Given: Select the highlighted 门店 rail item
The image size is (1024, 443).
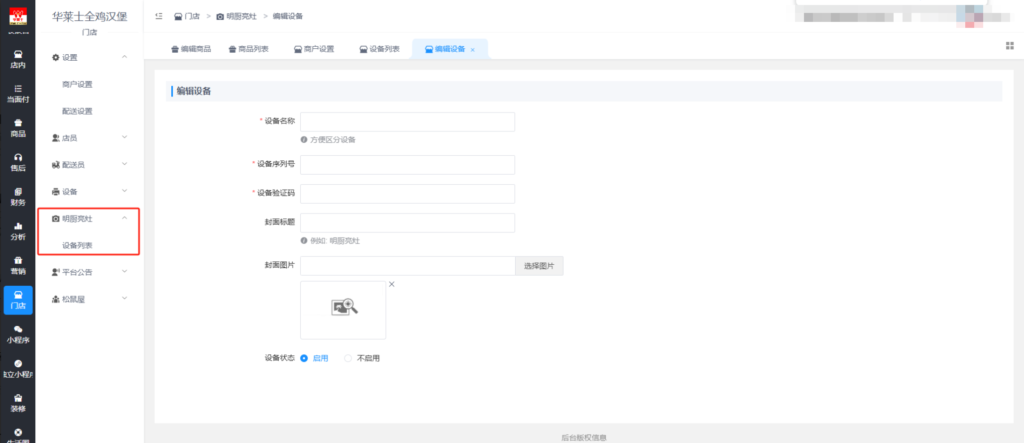Looking at the screenshot, I should [x=18, y=300].
